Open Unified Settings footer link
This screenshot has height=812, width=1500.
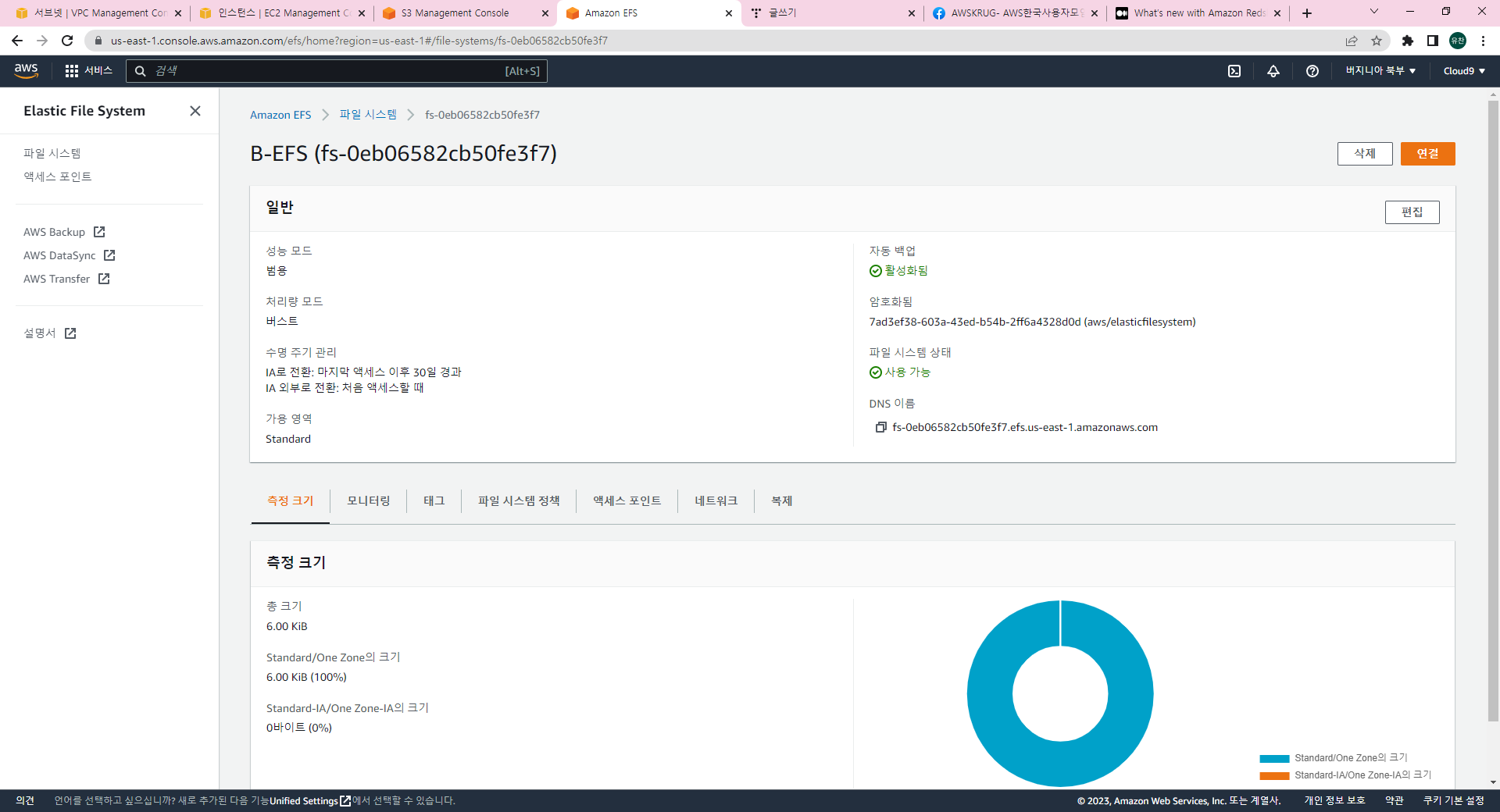click(x=310, y=801)
